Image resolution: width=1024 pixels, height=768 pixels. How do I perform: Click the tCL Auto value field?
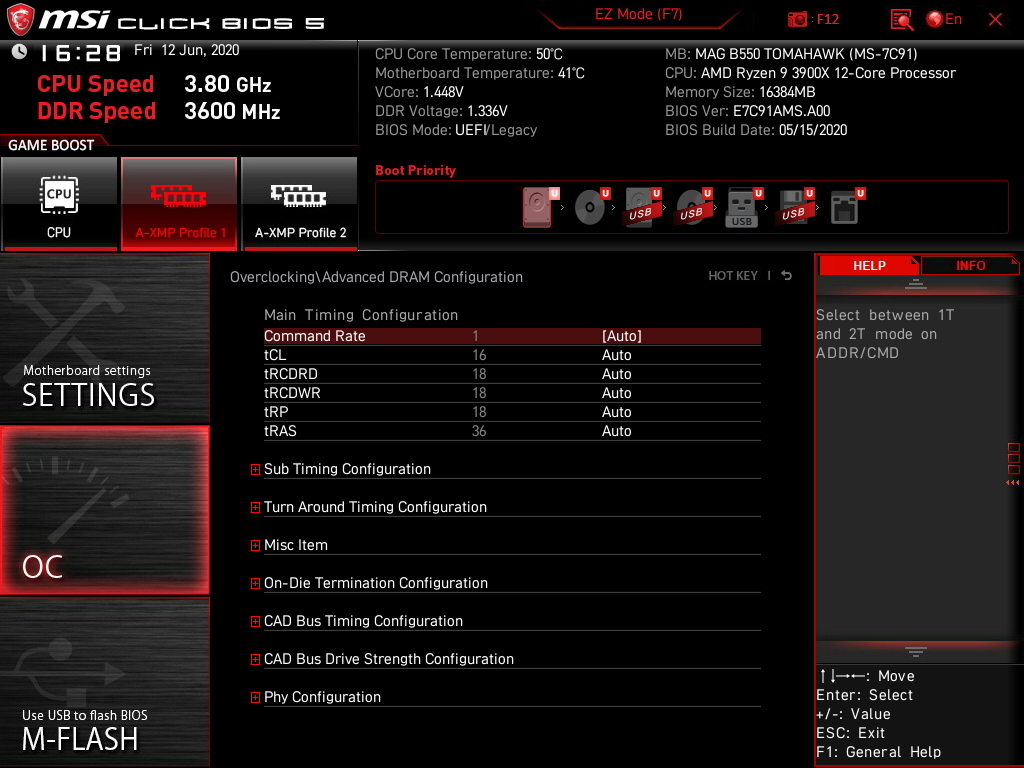[x=617, y=355]
